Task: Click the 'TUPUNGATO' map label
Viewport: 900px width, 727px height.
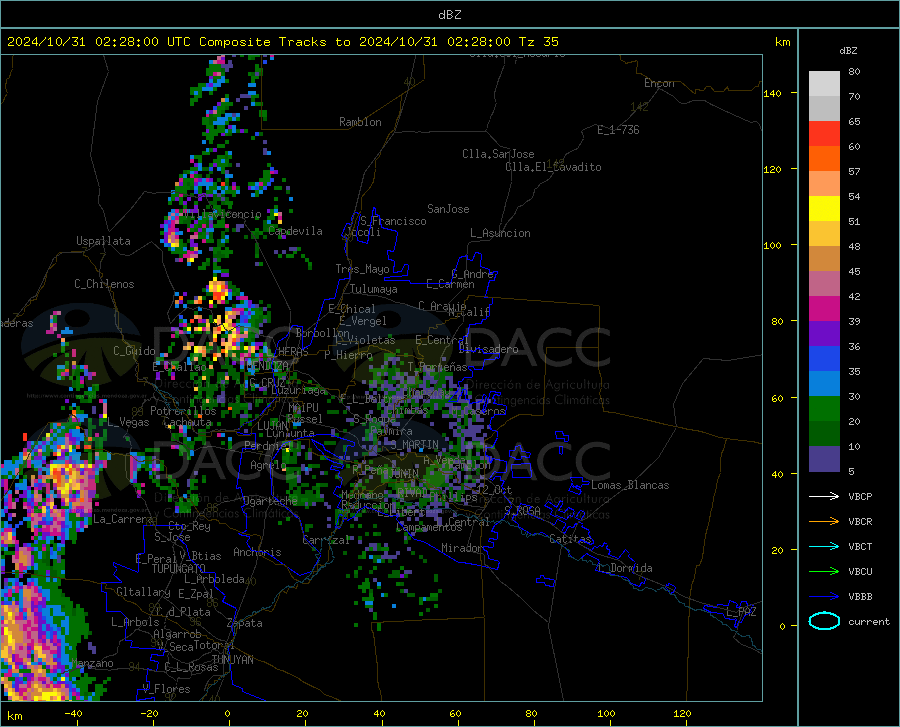Action: (x=179, y=569)
